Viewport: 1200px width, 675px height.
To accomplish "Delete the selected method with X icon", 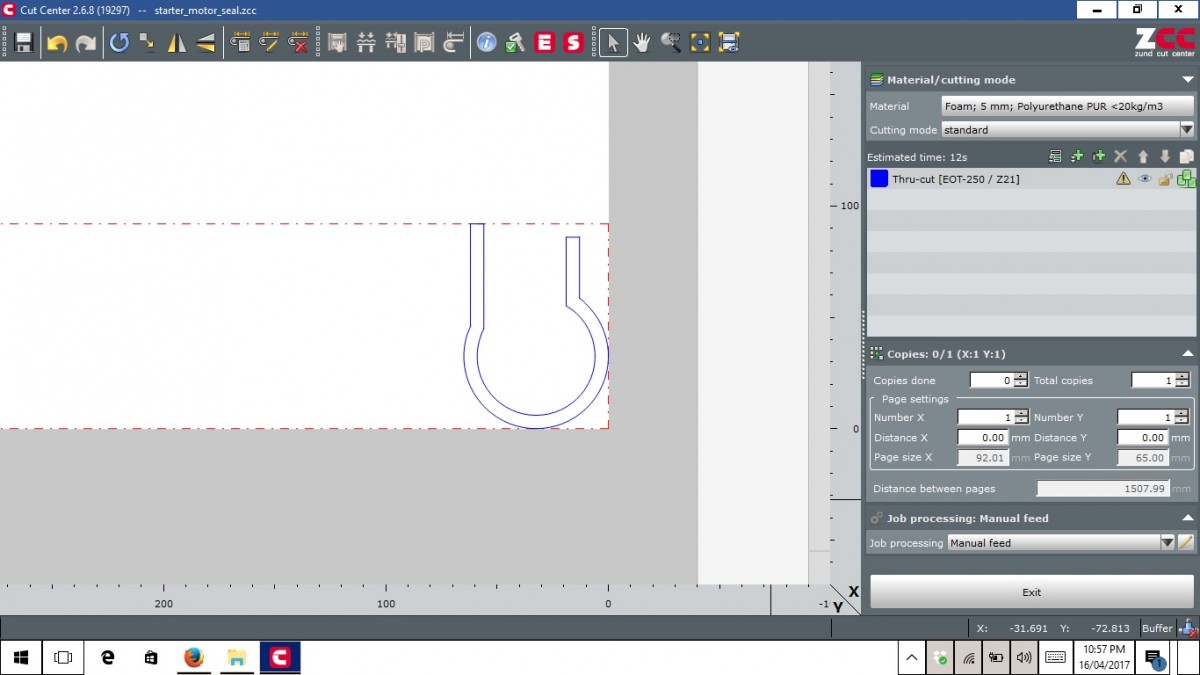I will [1121, 157].
